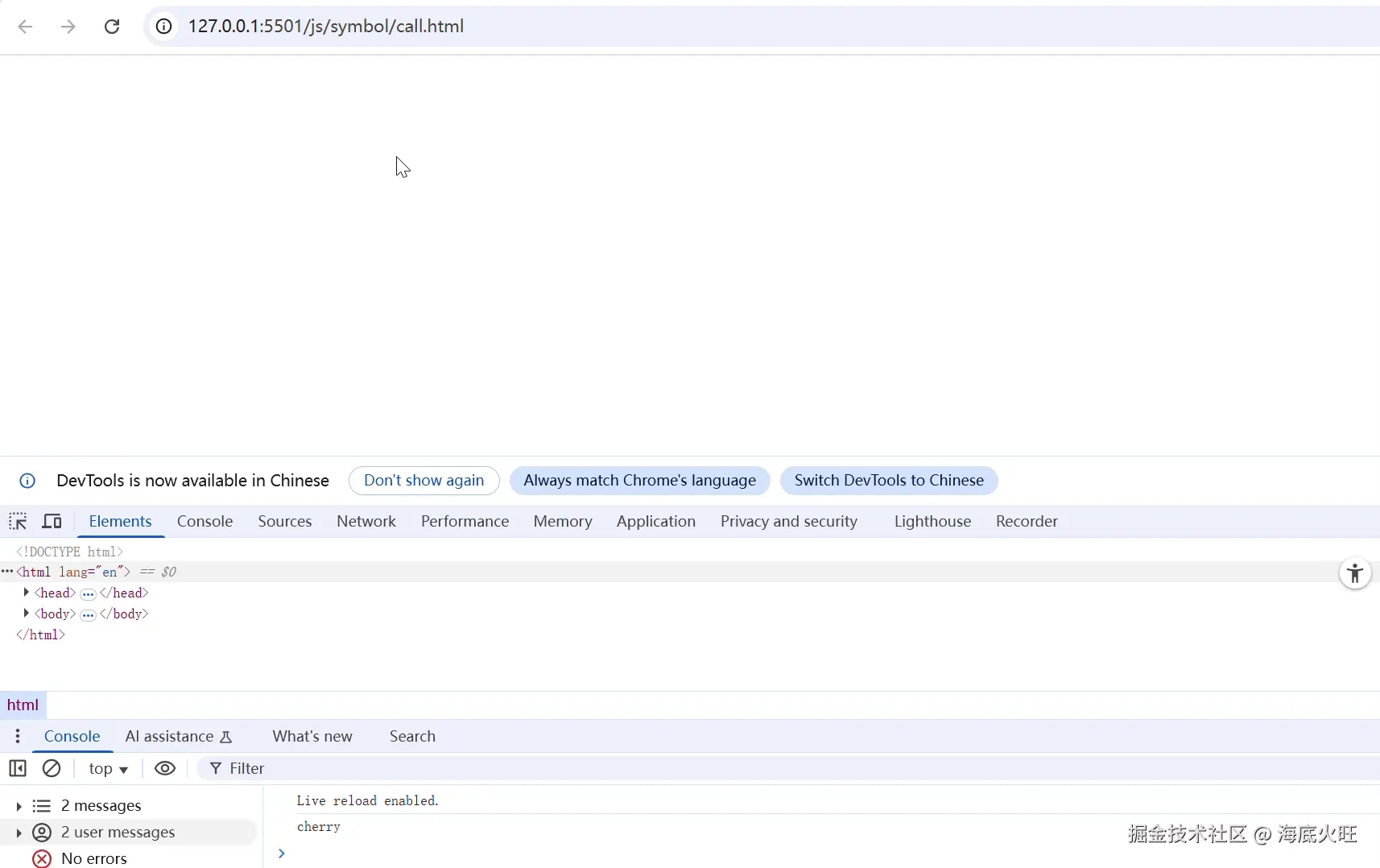Expand the body element node
Screen dimensions: 1380x868
tap(27, 614)
